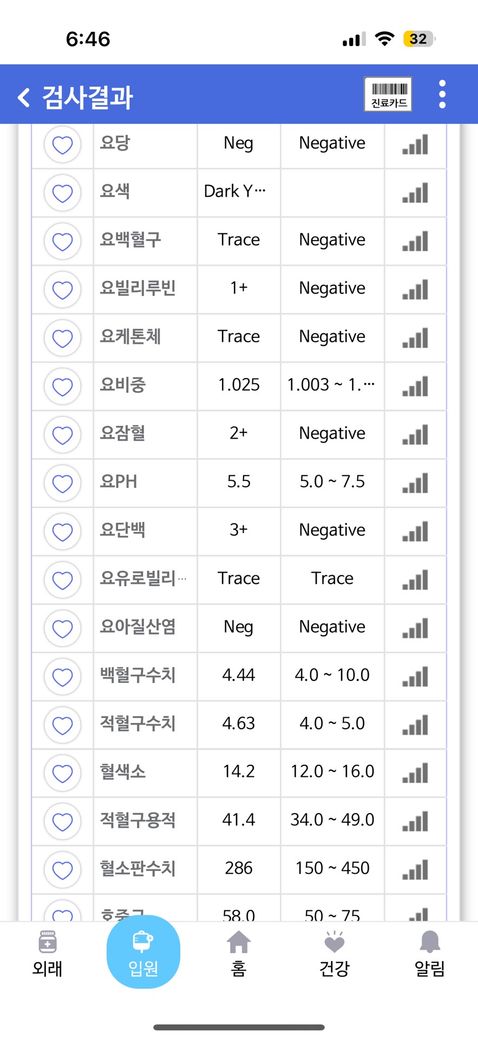
Task: Select the 입원 tab
Action: coord(143,952)
